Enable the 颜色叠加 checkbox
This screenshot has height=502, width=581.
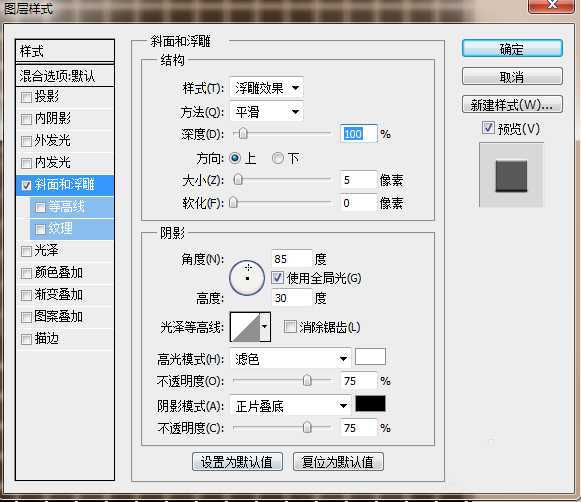pos(26,273)
